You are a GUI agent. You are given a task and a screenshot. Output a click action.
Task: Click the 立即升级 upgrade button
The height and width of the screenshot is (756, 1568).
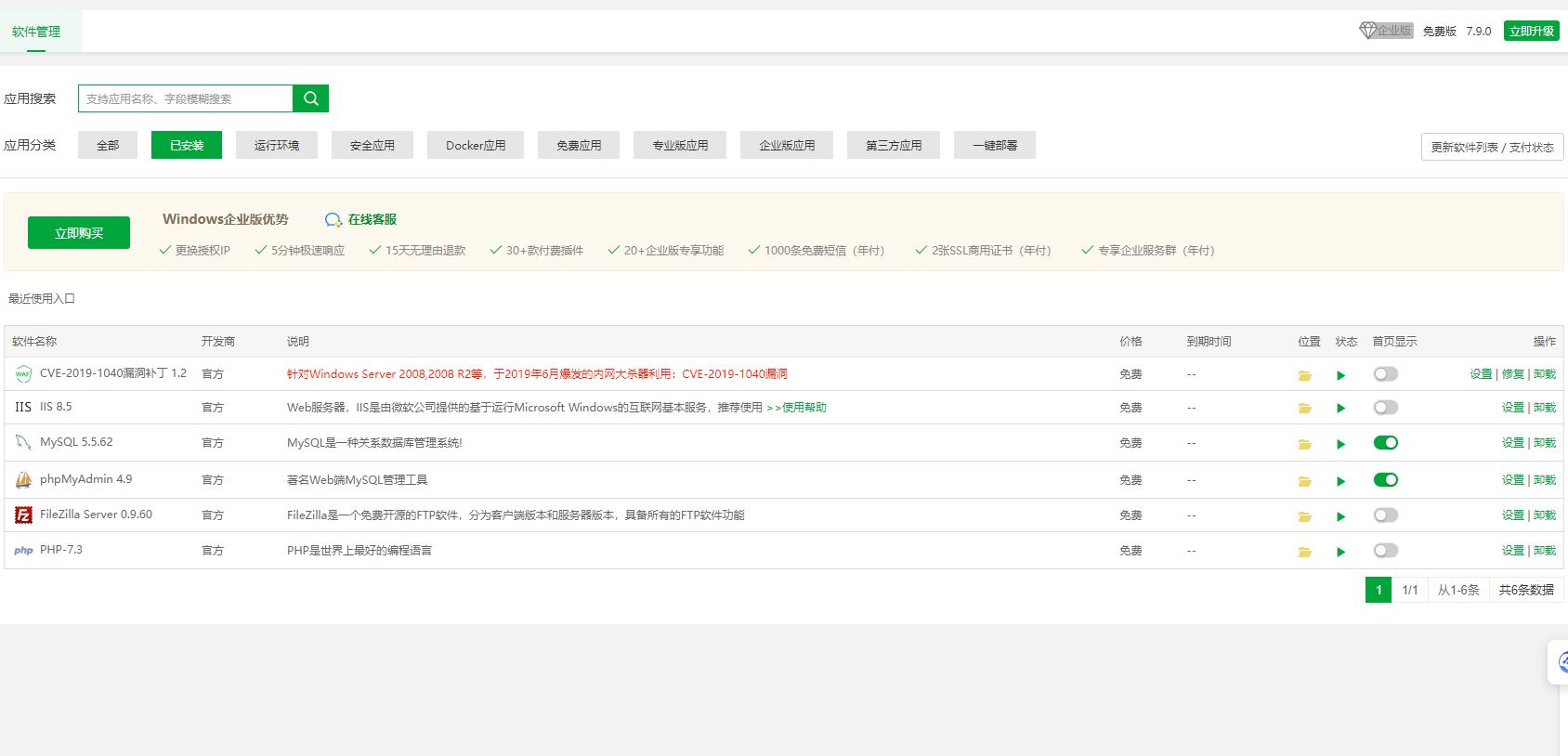pos(1532,31)
